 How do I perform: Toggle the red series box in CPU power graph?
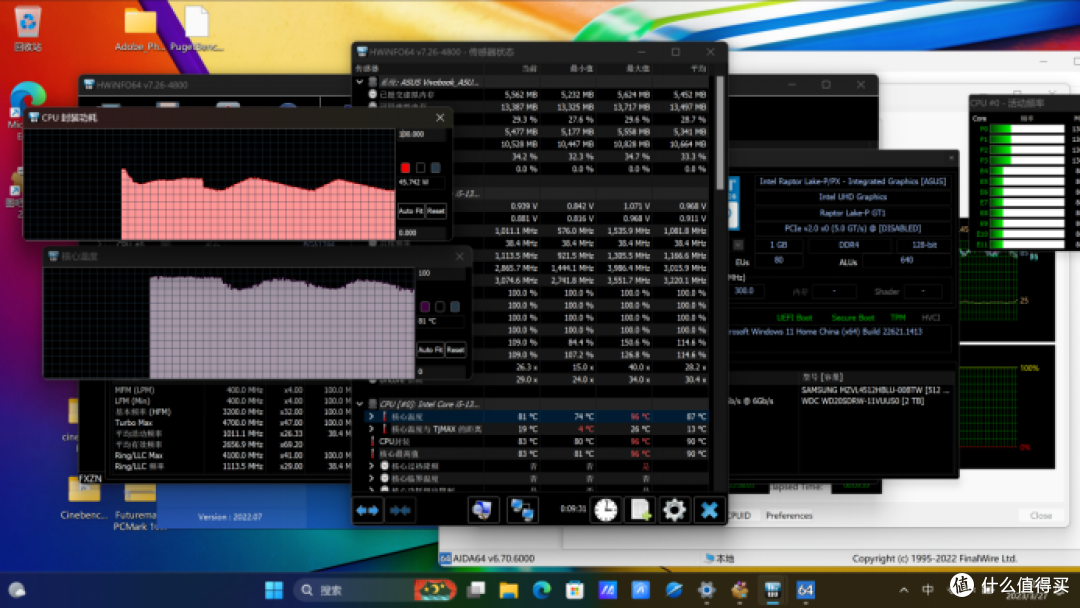pyautogui.click(x=405, y=168)
